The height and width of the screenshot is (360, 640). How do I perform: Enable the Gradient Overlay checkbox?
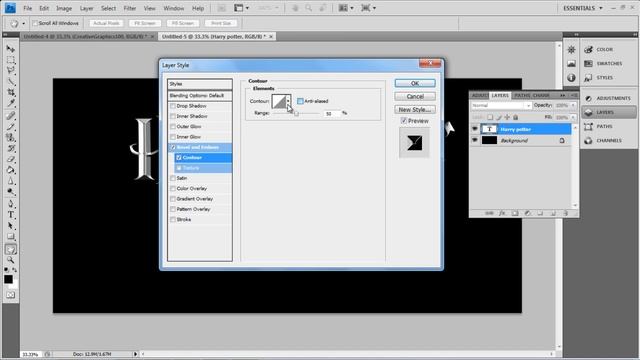(x=173, y=199)
